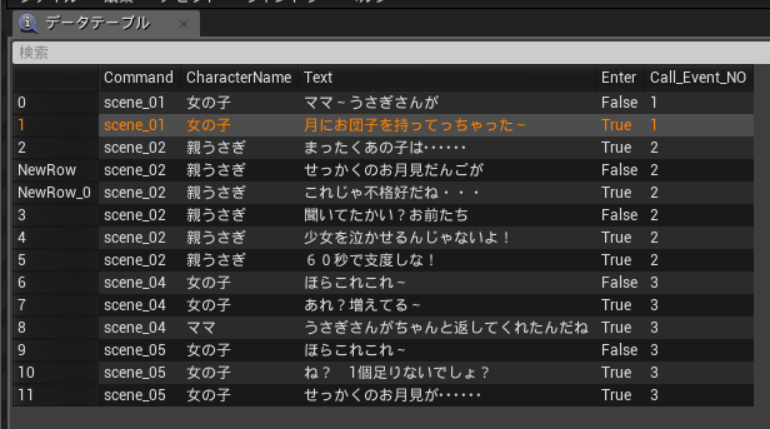Viewport: 770px width, 429px height.
Task: Click text あれ？増えてる～
Action: [x=362, y=305]
